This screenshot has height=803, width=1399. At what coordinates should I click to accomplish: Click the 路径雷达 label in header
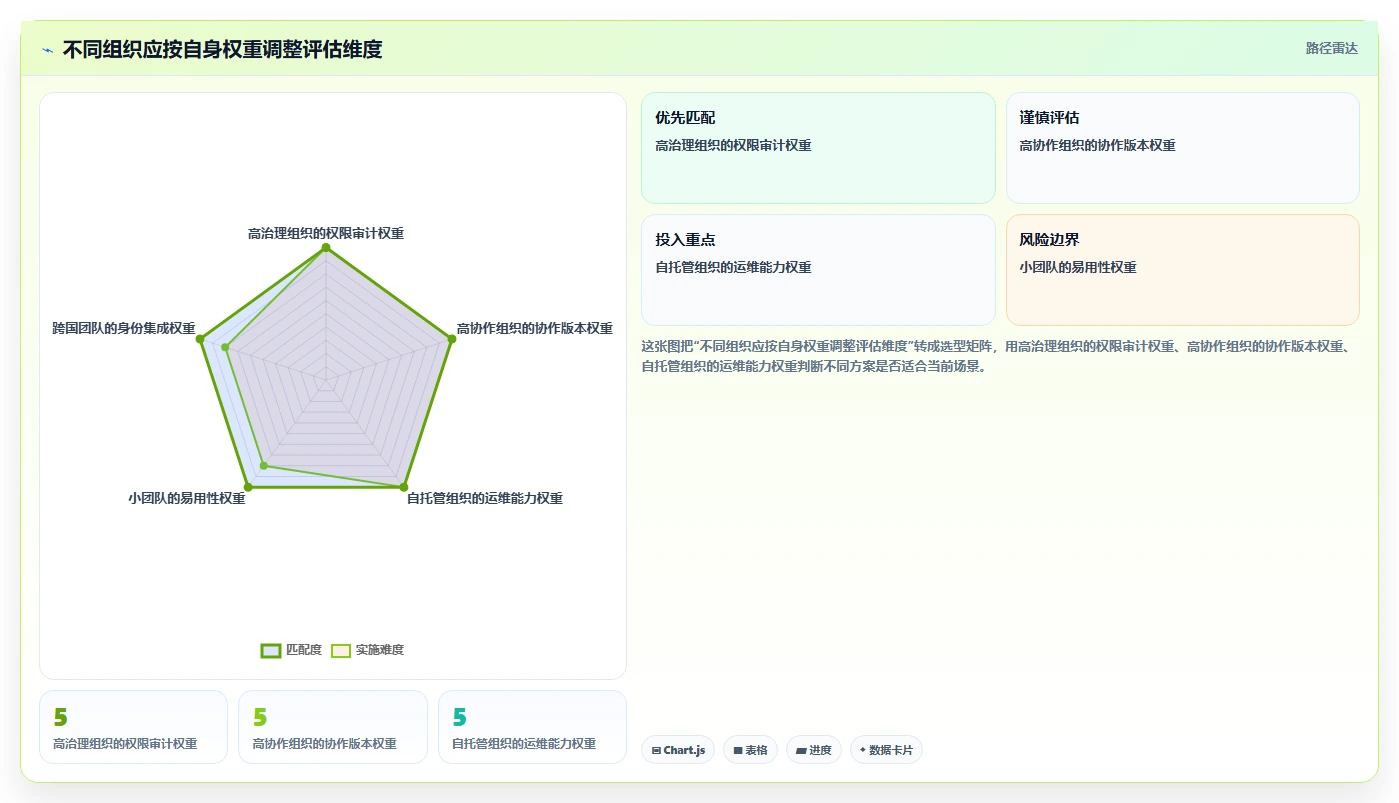point(1331,48)
